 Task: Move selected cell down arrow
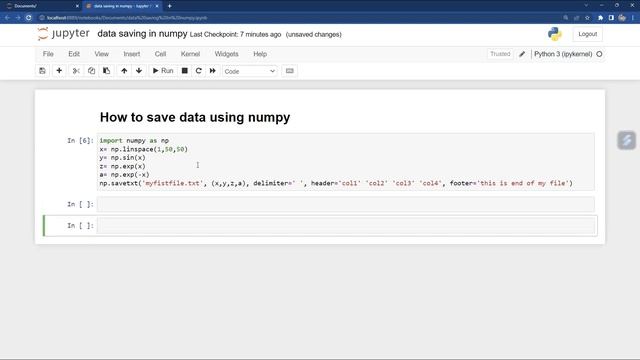[x=139, y=71]
